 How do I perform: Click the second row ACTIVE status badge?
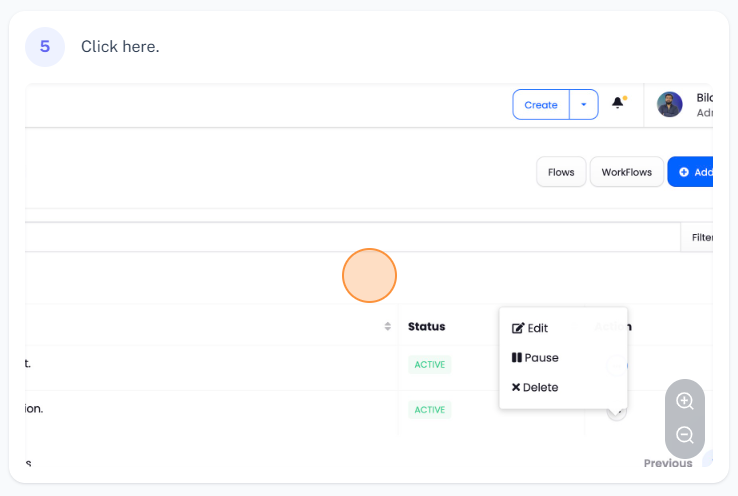[429, 410]
